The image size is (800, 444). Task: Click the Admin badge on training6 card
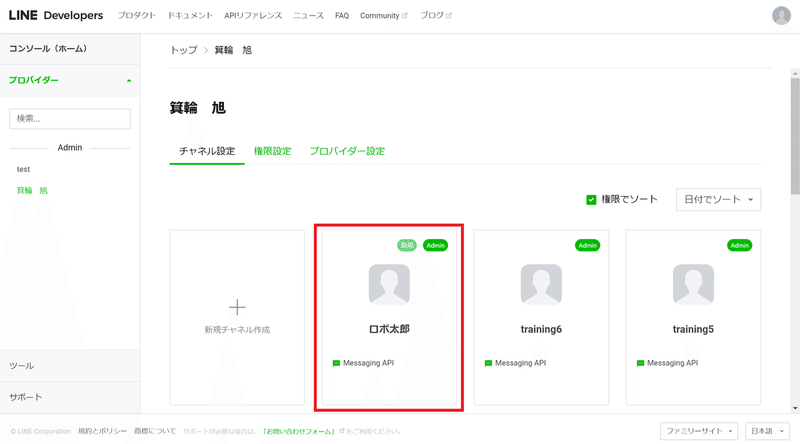click(x=587, y=245)
